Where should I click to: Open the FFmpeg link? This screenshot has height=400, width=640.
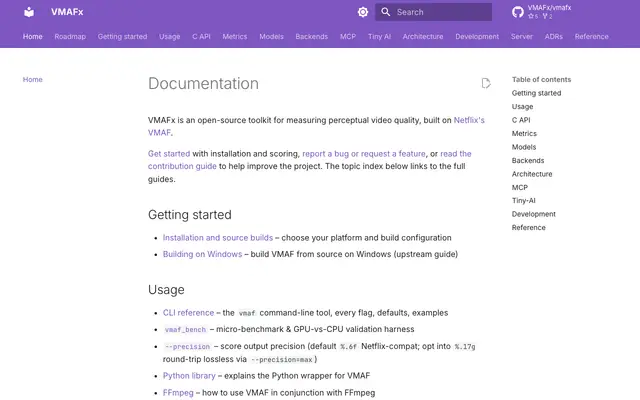pos(178,393)
